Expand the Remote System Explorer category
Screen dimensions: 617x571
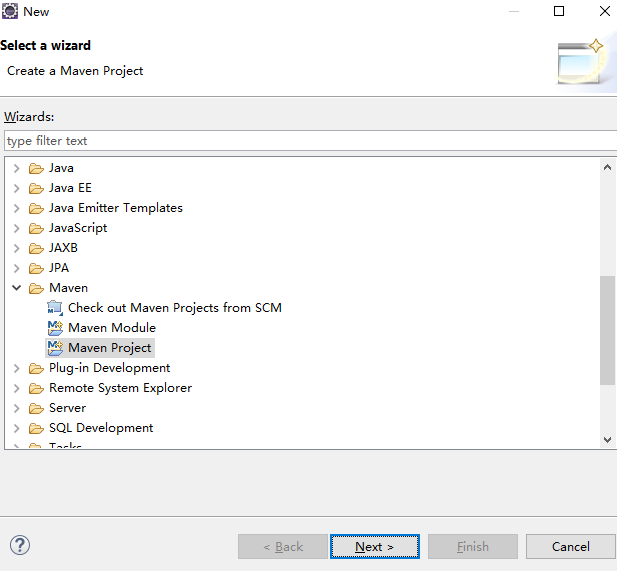[17, 388]
